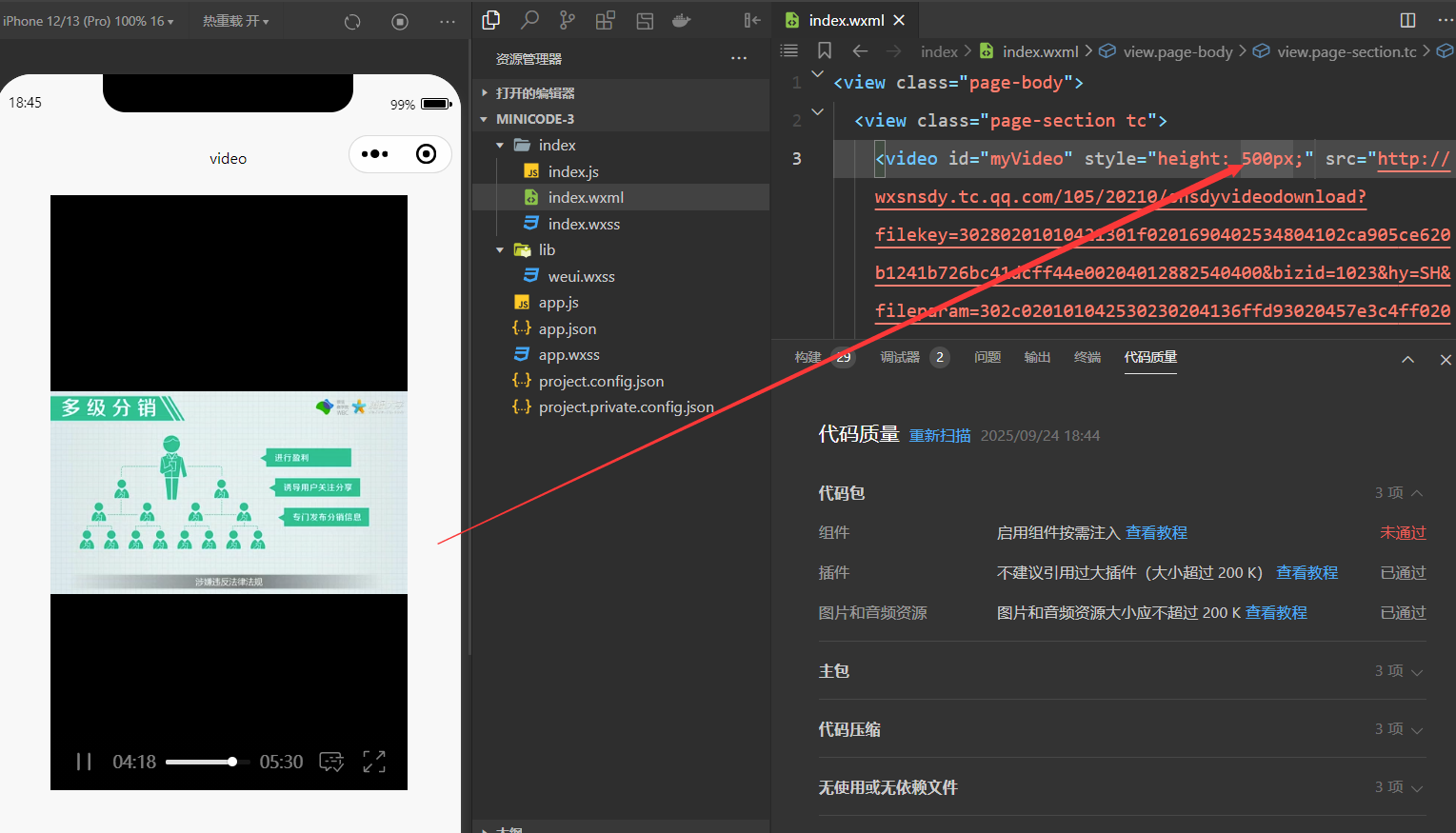
Task: Open app.wxss in the explorer
Action: pyautogui.click(x=621, y=354)
